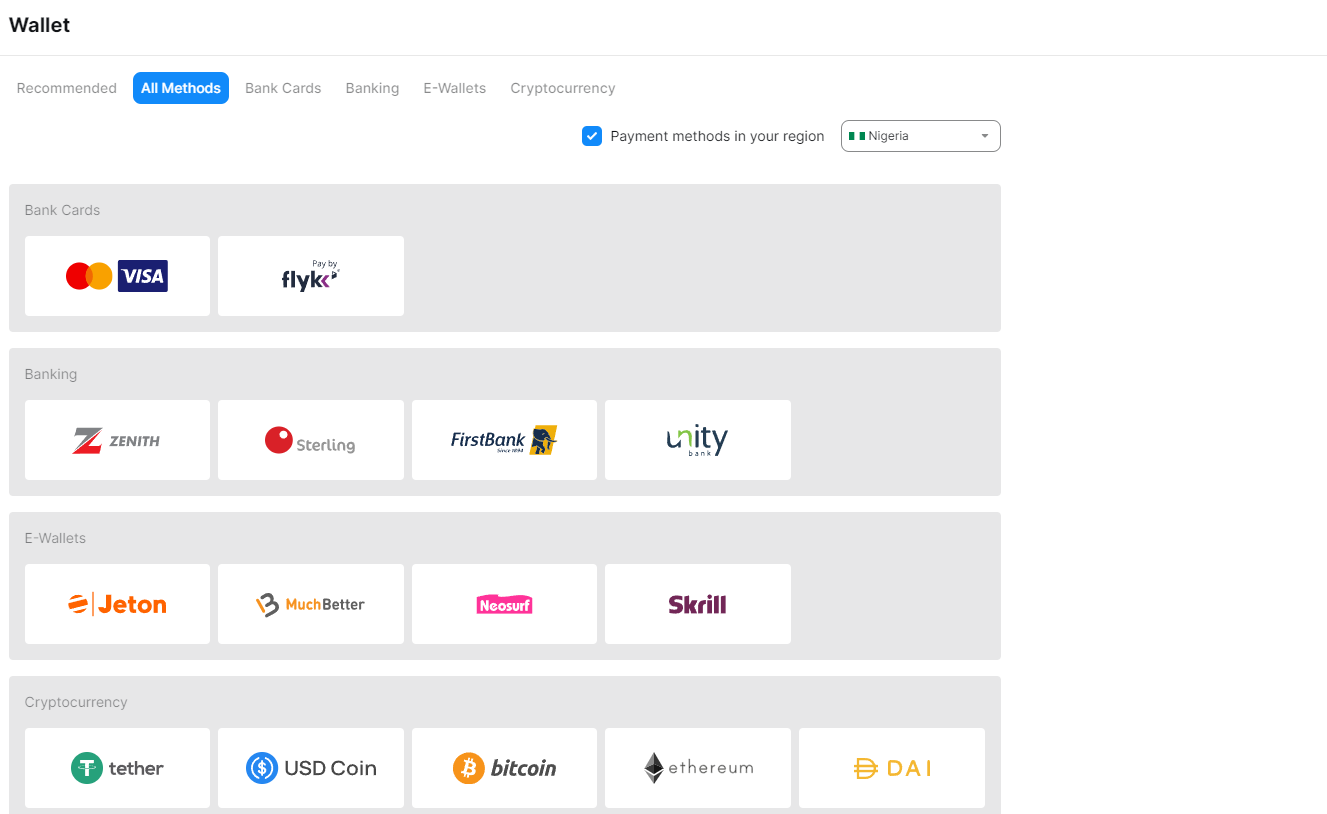
Task: Switch to the Bank Cards tab
Action: pos(283,88)
